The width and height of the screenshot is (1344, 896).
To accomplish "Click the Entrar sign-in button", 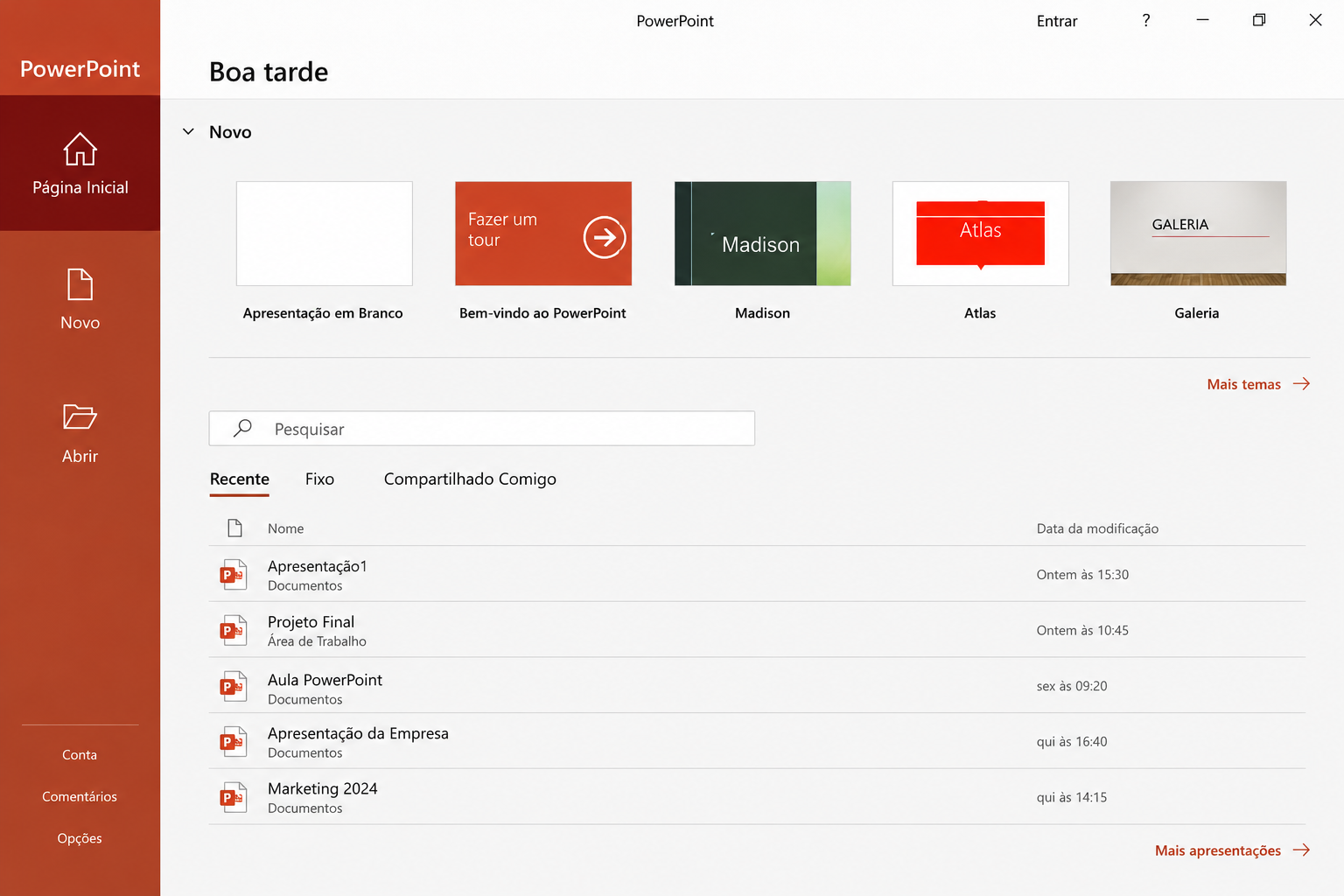I will 1057,21.
